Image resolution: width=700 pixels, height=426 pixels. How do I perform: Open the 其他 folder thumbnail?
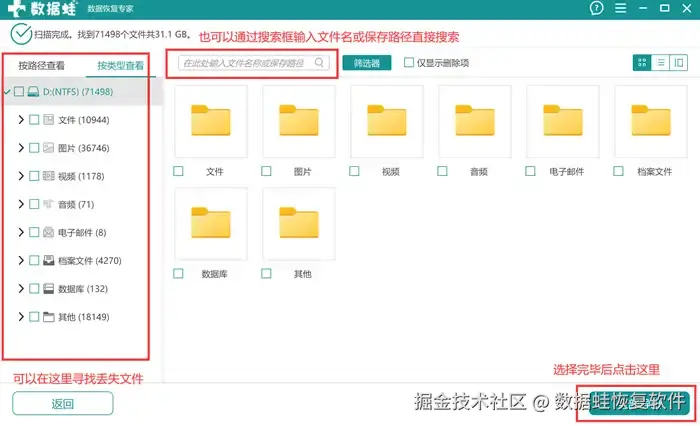tap(299, 223)
